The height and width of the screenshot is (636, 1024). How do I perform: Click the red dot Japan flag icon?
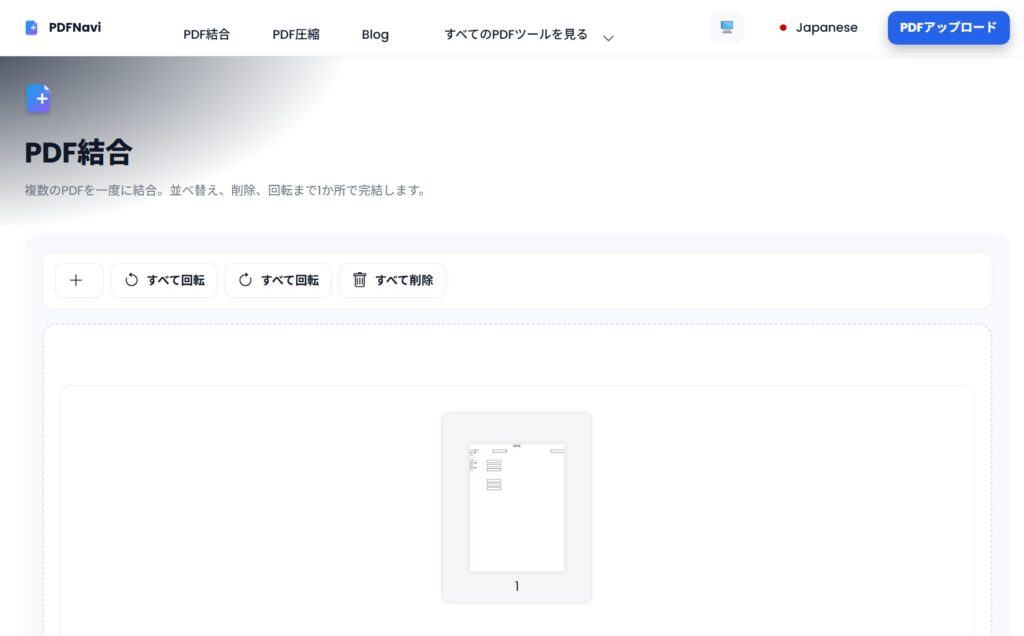pos(783,28)
